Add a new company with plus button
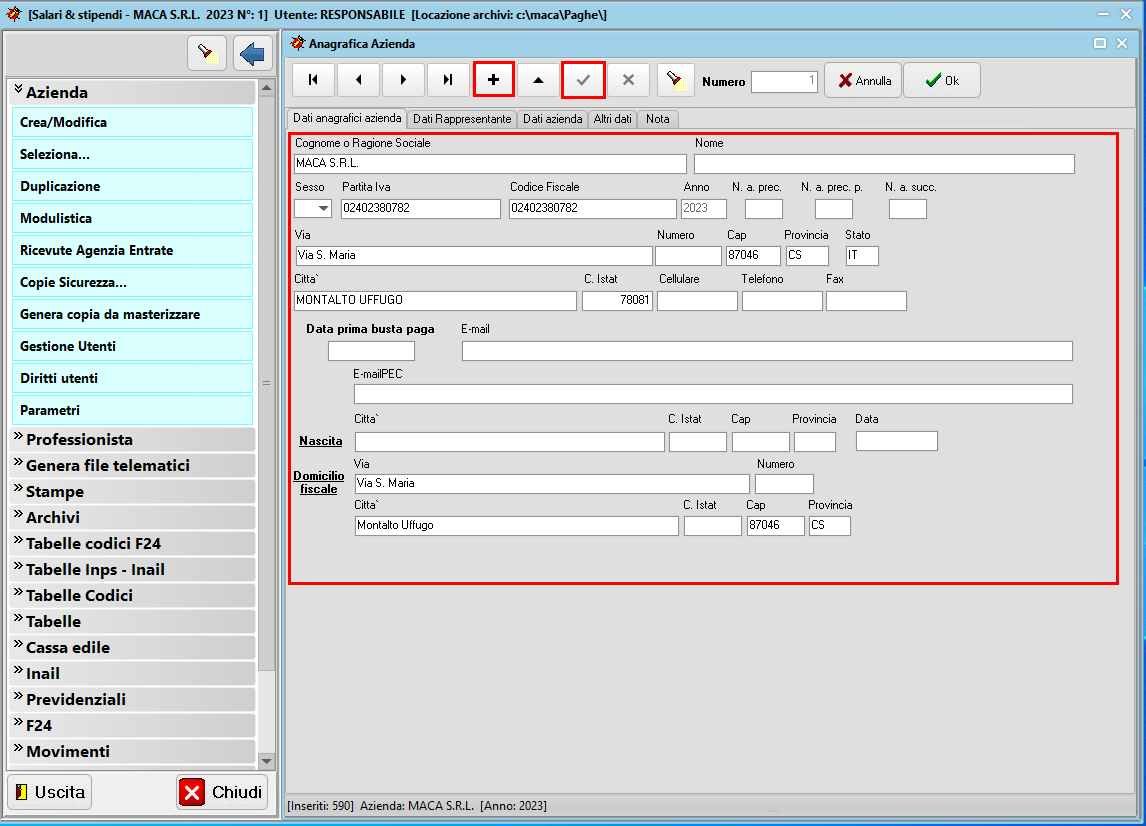Viewport: 1146px width, 826px height. 493,80
